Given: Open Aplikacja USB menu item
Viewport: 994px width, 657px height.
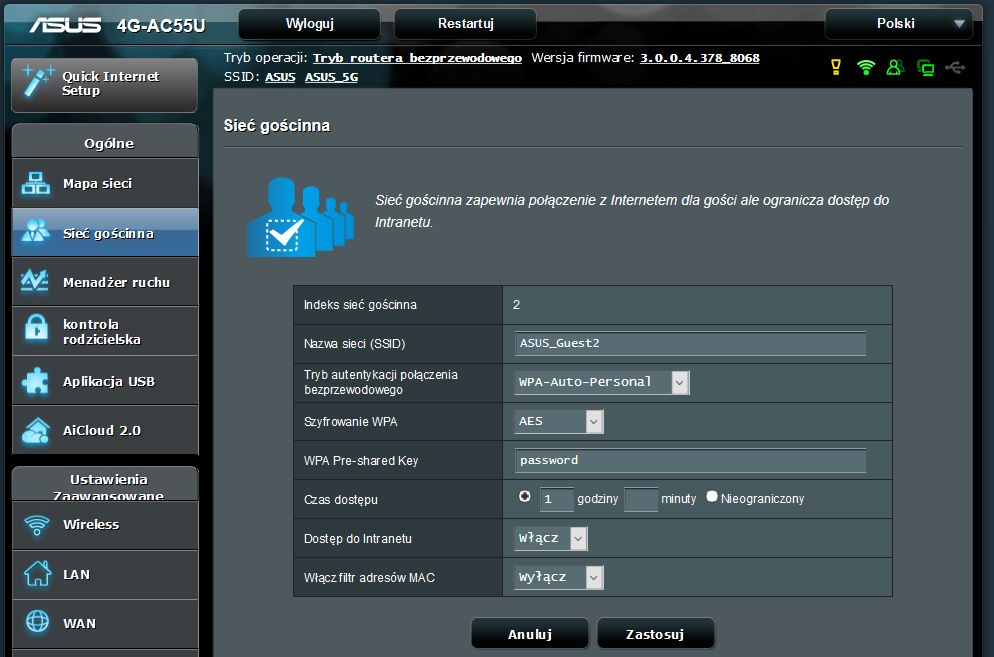Looking at the screenshot, I should point(105,381).
